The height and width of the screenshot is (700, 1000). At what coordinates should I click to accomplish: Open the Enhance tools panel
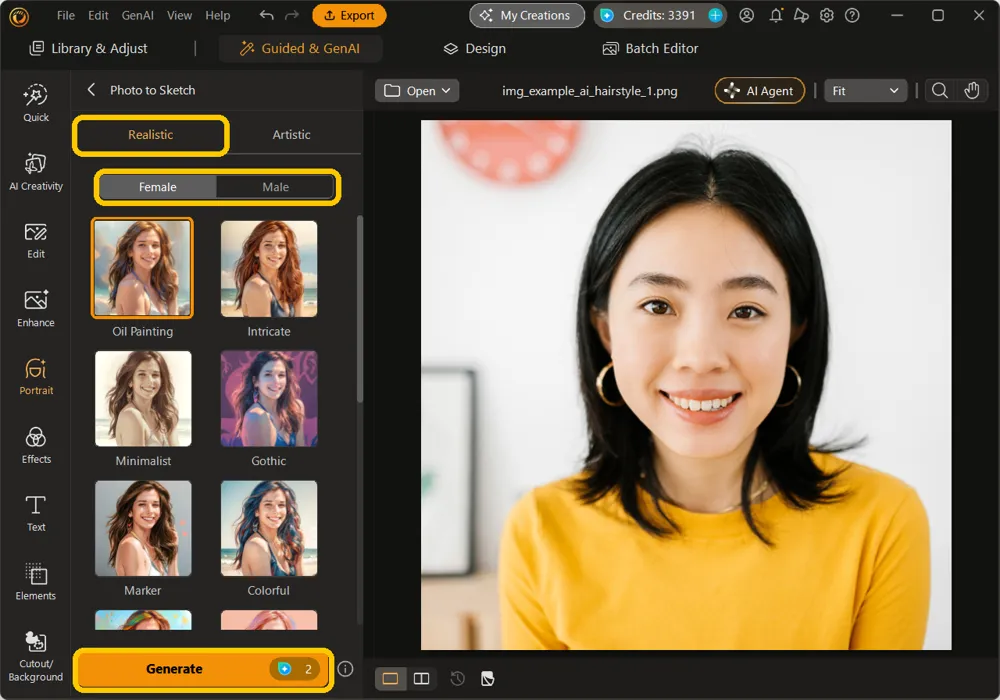click(36, 309)
